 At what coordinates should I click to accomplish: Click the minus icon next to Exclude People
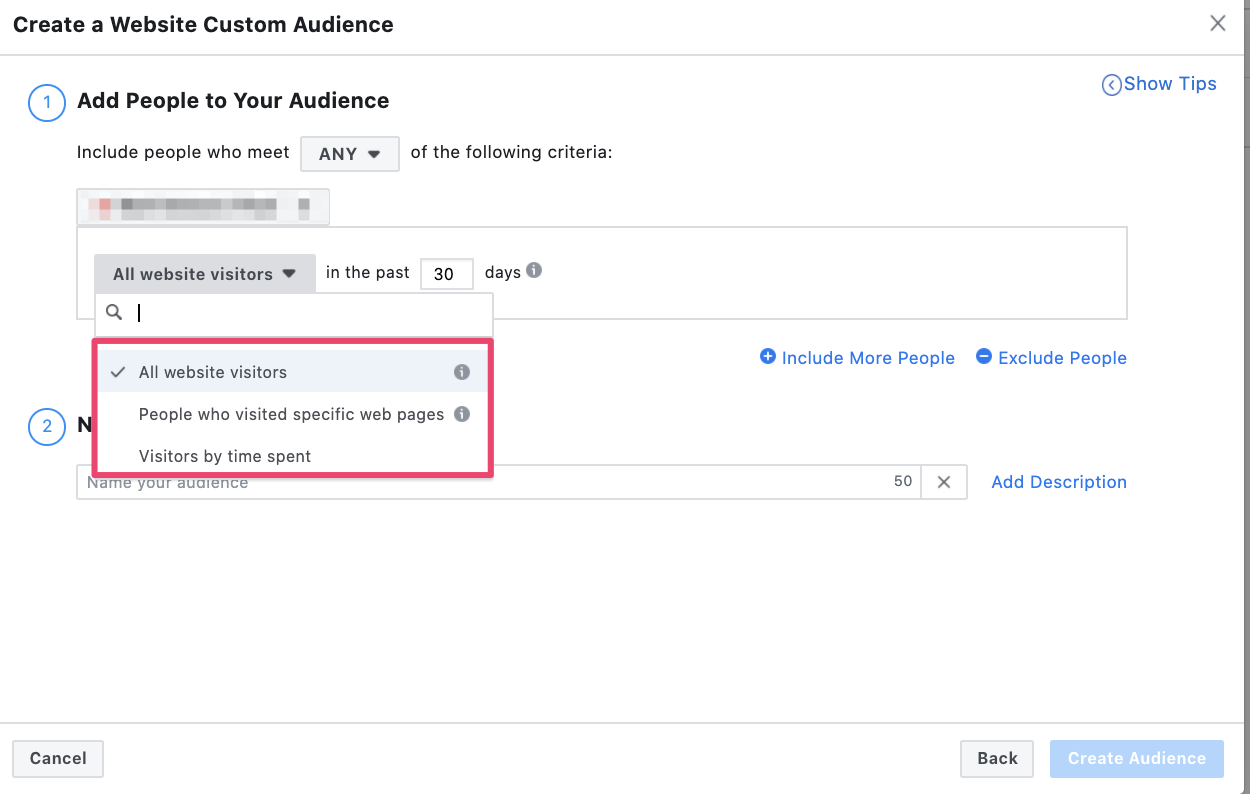(984, 356)
